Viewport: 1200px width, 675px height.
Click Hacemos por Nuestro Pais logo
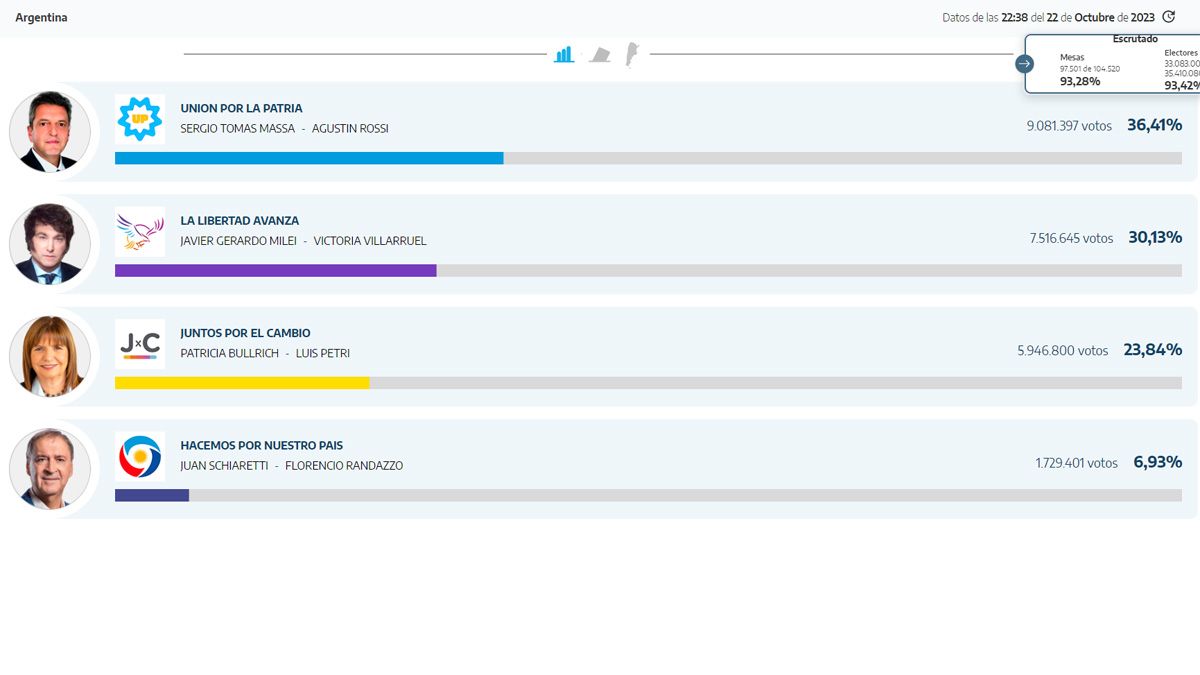coord(139,456)
